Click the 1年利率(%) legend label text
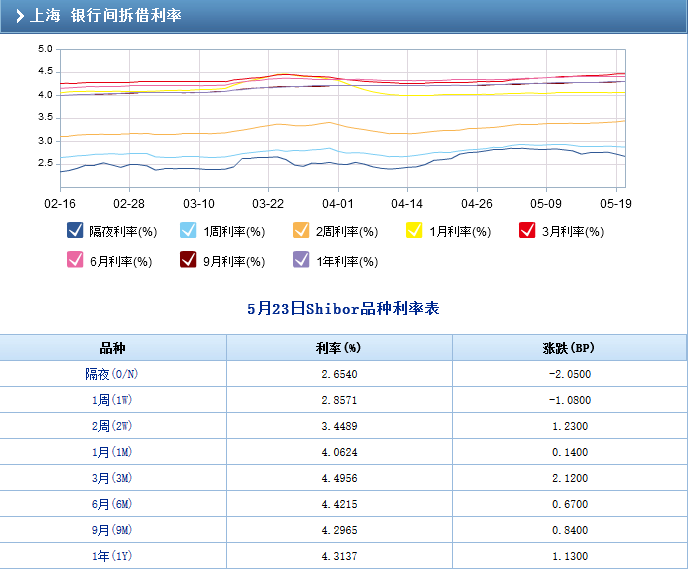Image resolution: width=688 pixels, height=569 pixels. click(x=347, y=261)
